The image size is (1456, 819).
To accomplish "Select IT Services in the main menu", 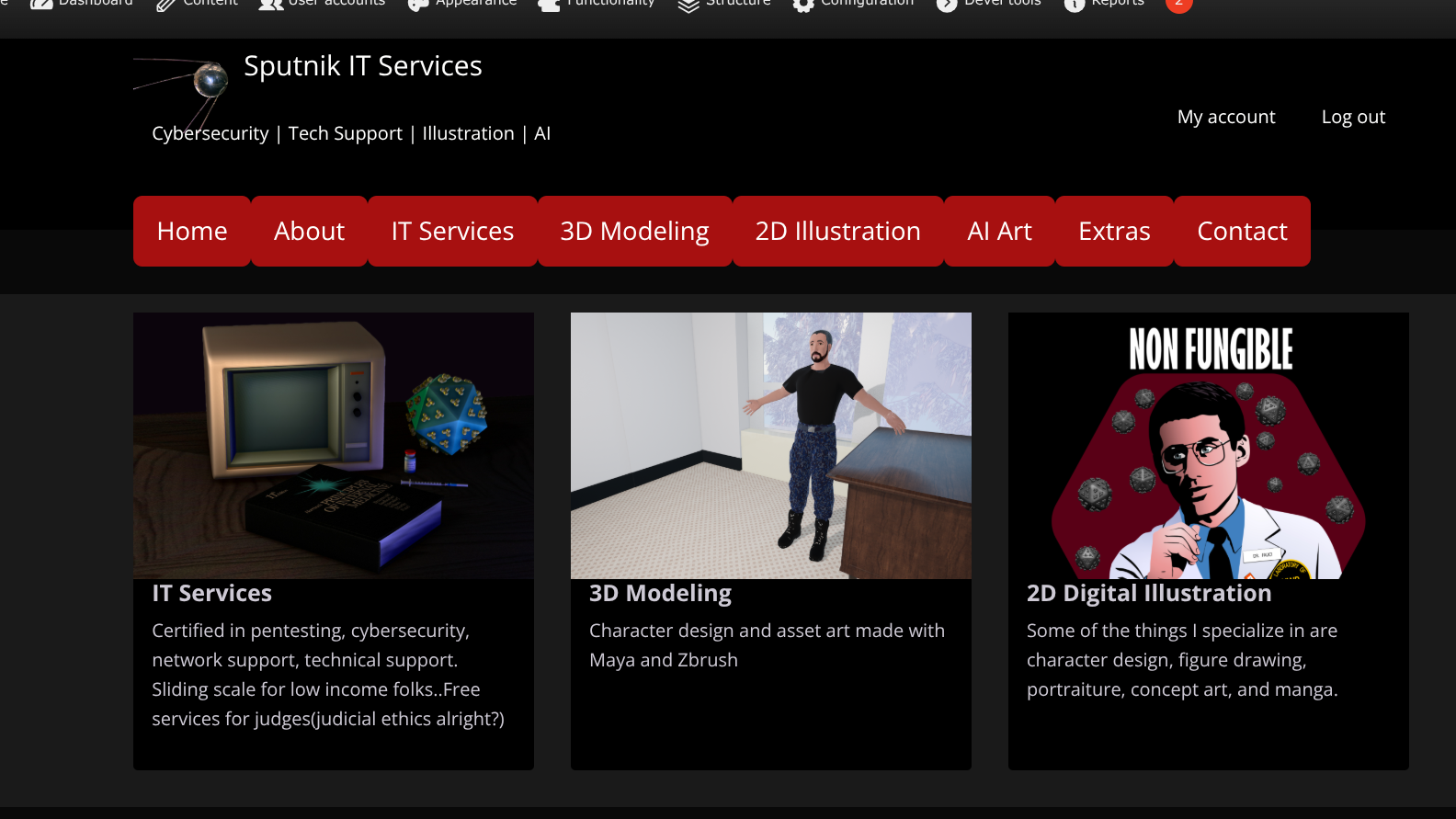I will [452, 231].
